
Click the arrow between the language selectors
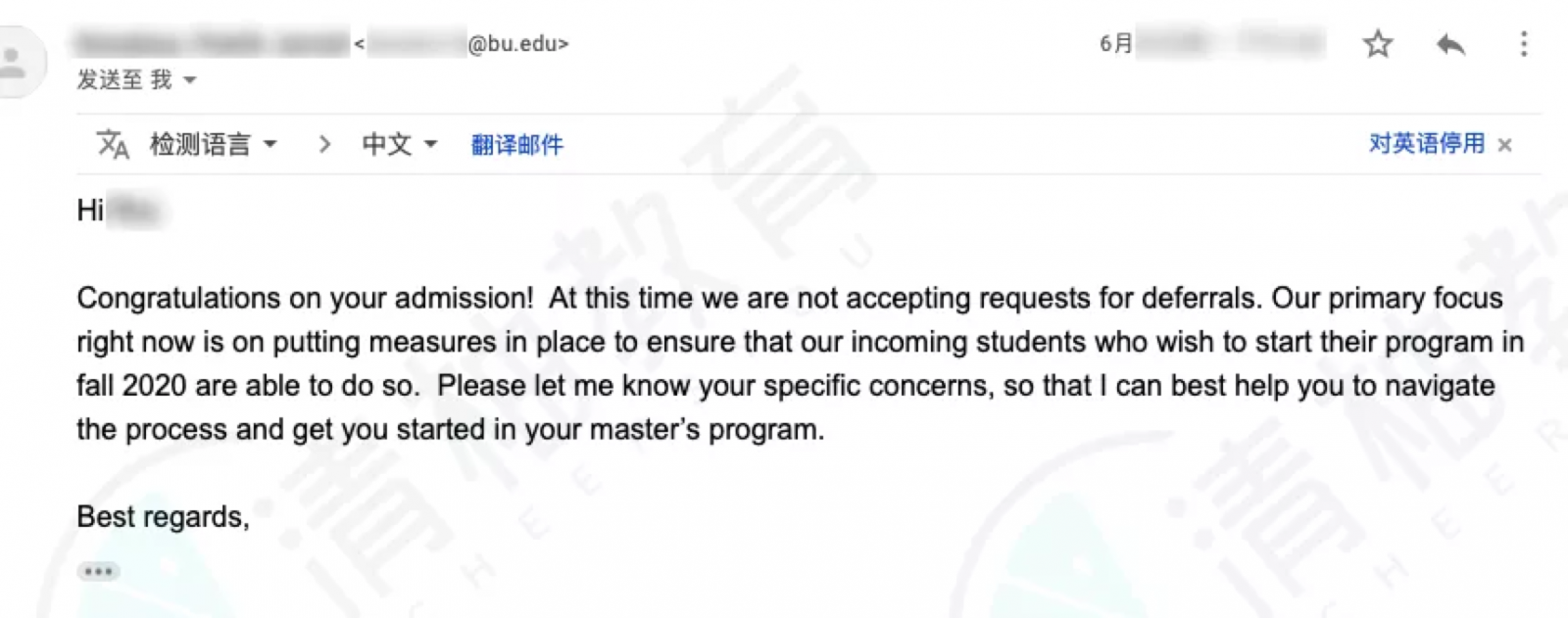click(324, 145)
